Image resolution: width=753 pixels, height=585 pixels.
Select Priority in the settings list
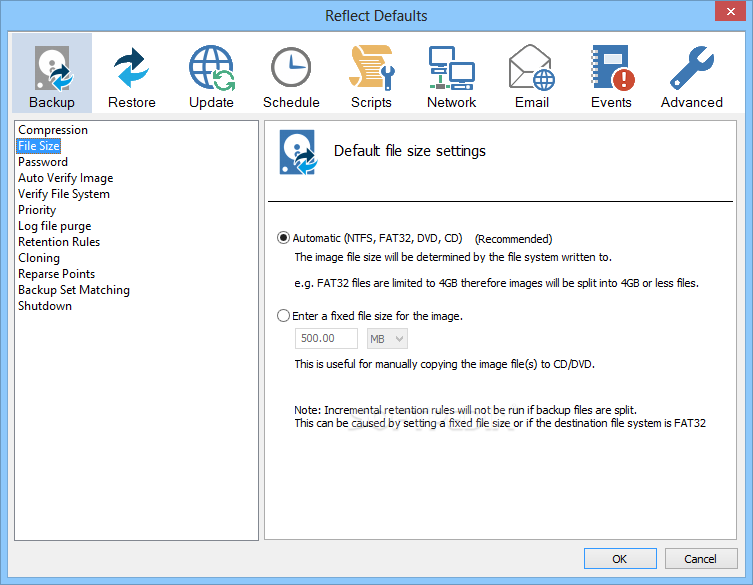click(x=37, y=210)
